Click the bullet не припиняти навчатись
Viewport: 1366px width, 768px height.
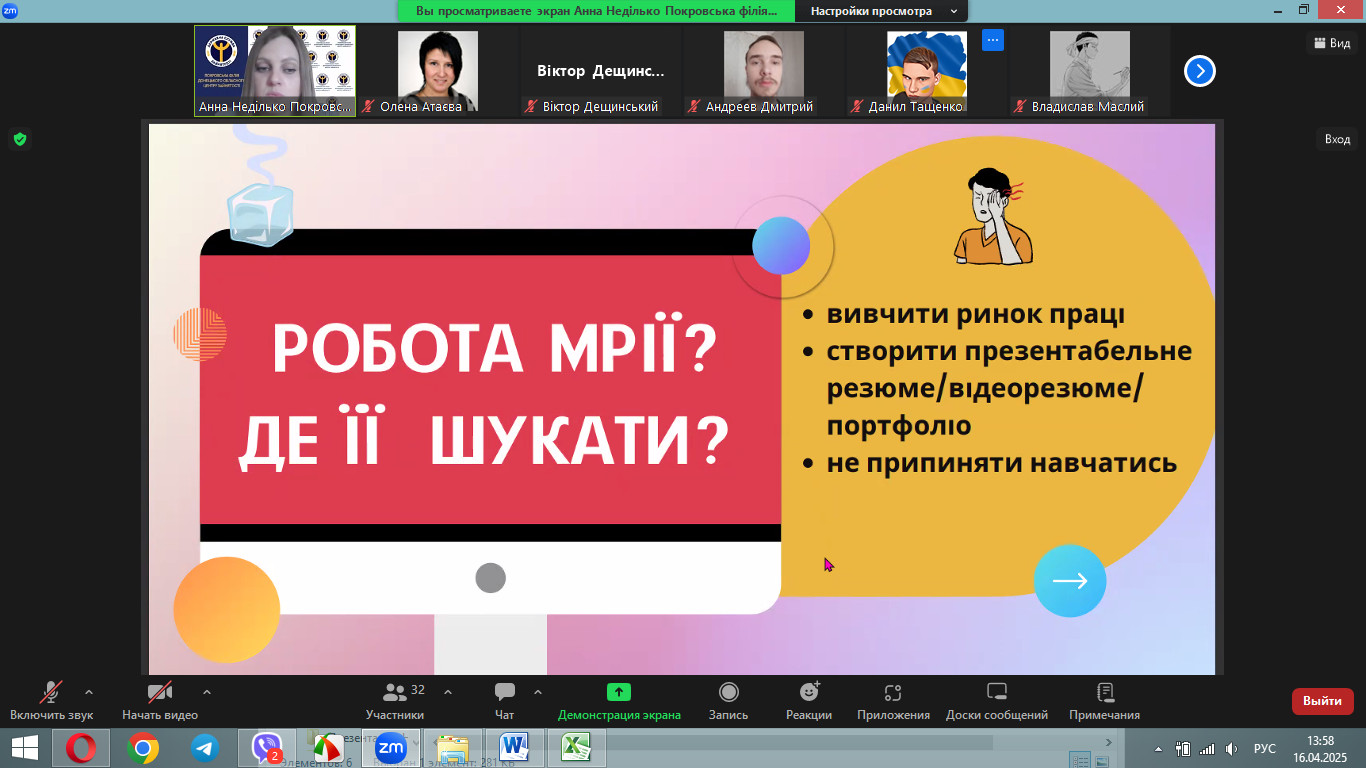pyautogui.click(x=1001, y=464)
